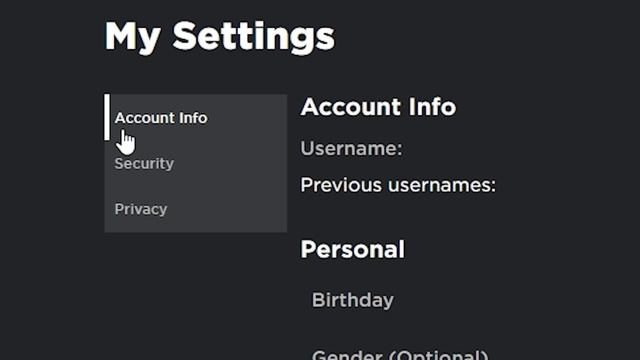Viewport: 640px width, 360px height.
Task: Open the Account Info sidebar tab
Action: tap(196, 118)
